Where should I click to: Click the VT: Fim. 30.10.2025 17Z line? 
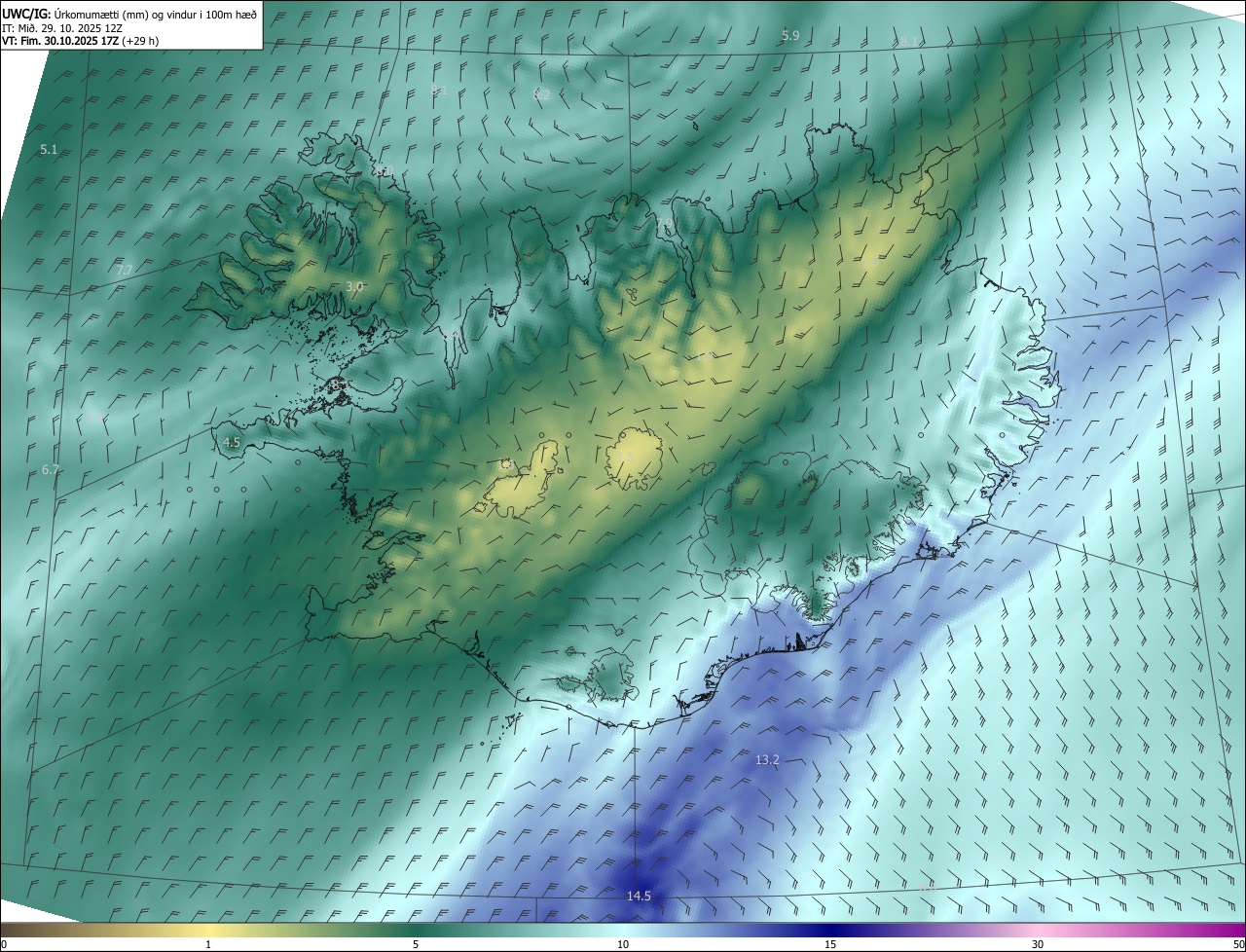click(x=81, y=41)
